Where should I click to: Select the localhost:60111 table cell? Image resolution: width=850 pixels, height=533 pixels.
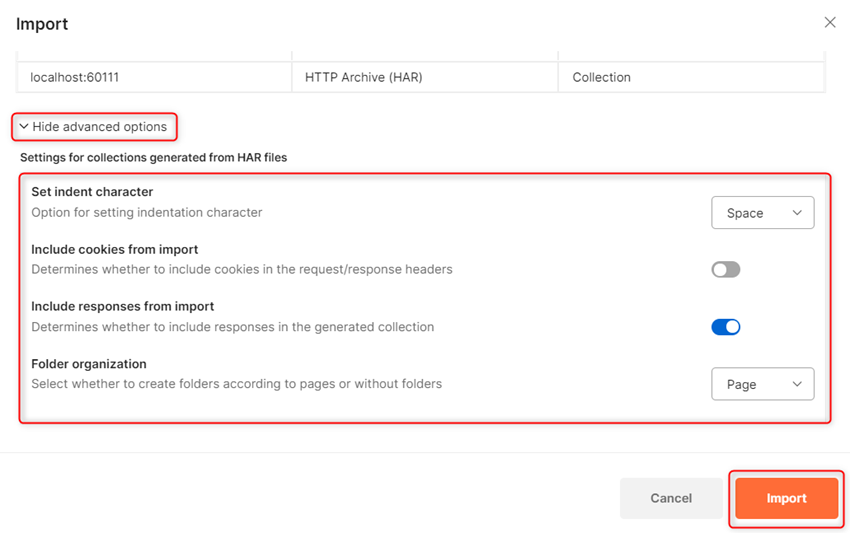[76, 77]
